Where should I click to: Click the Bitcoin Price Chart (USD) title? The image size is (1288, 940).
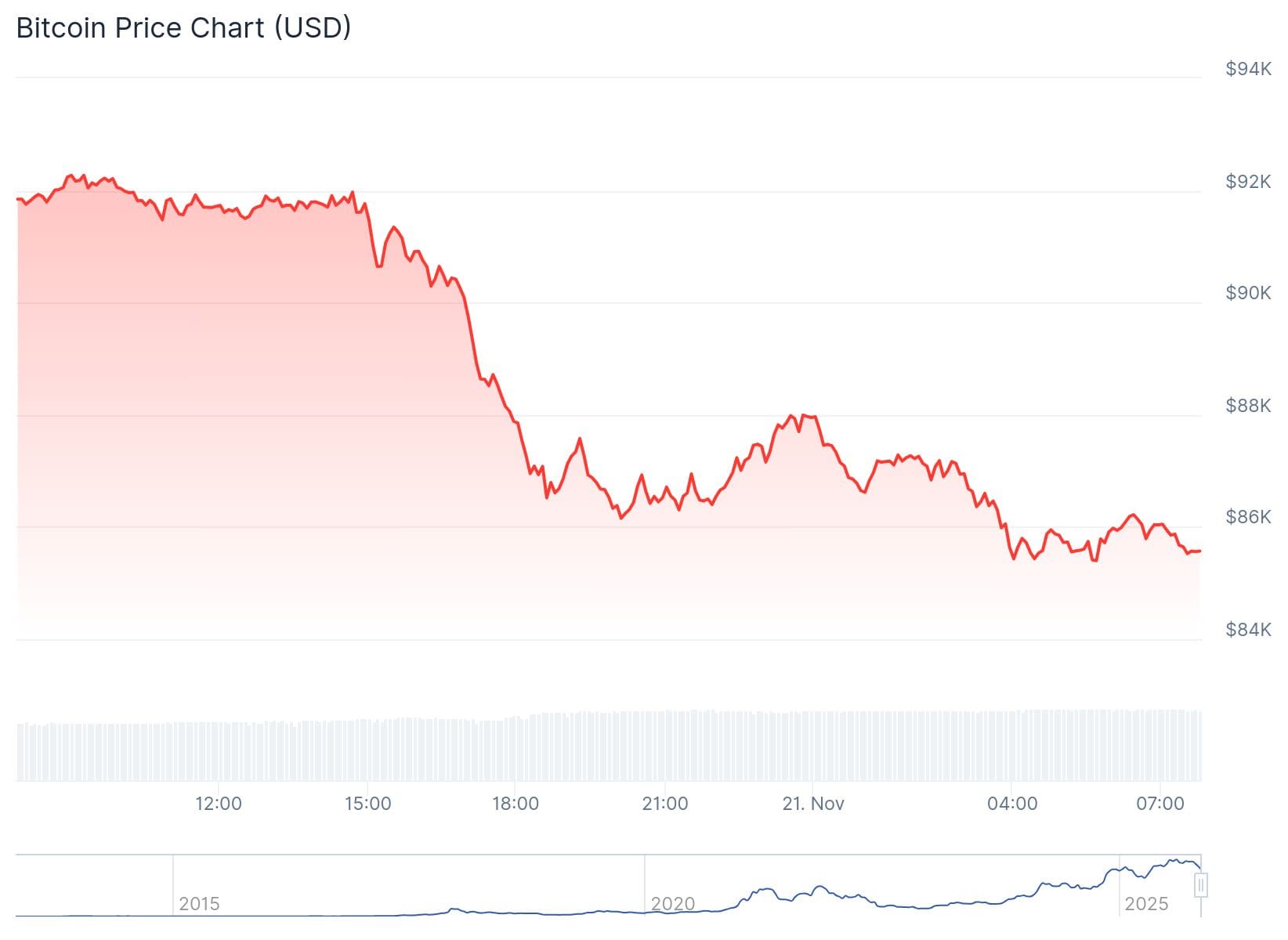183,28
